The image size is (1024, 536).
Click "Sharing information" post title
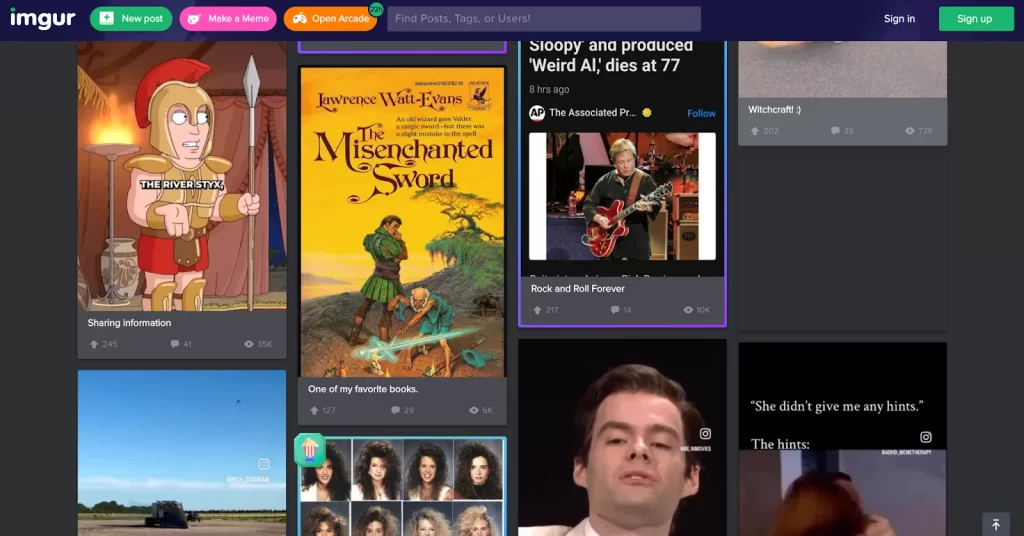129,323
